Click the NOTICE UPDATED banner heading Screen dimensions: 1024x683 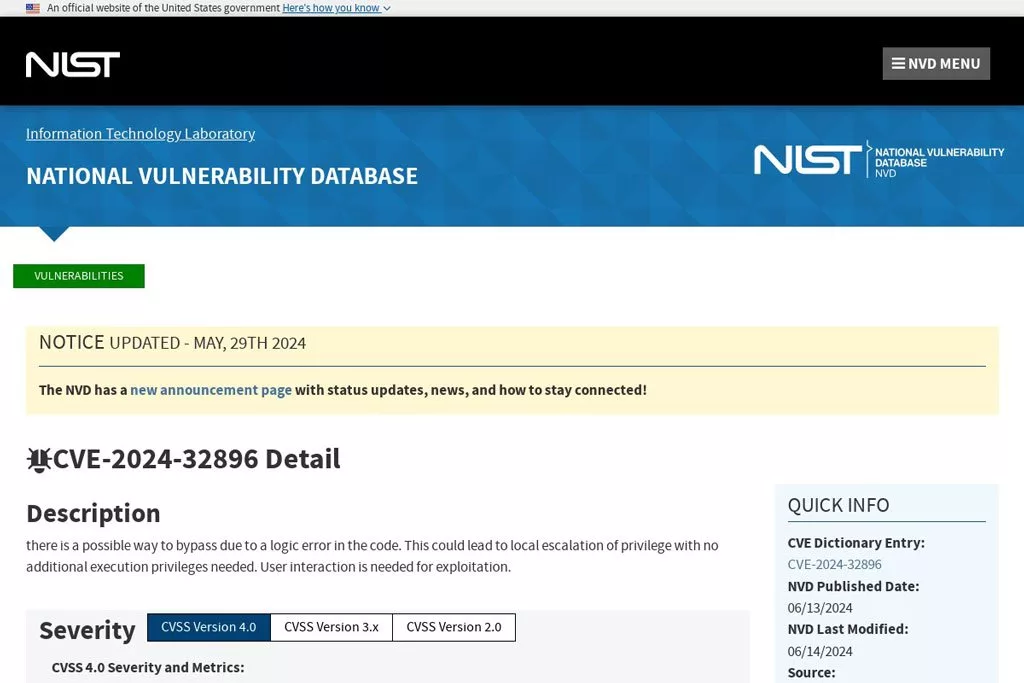point(172,343)
